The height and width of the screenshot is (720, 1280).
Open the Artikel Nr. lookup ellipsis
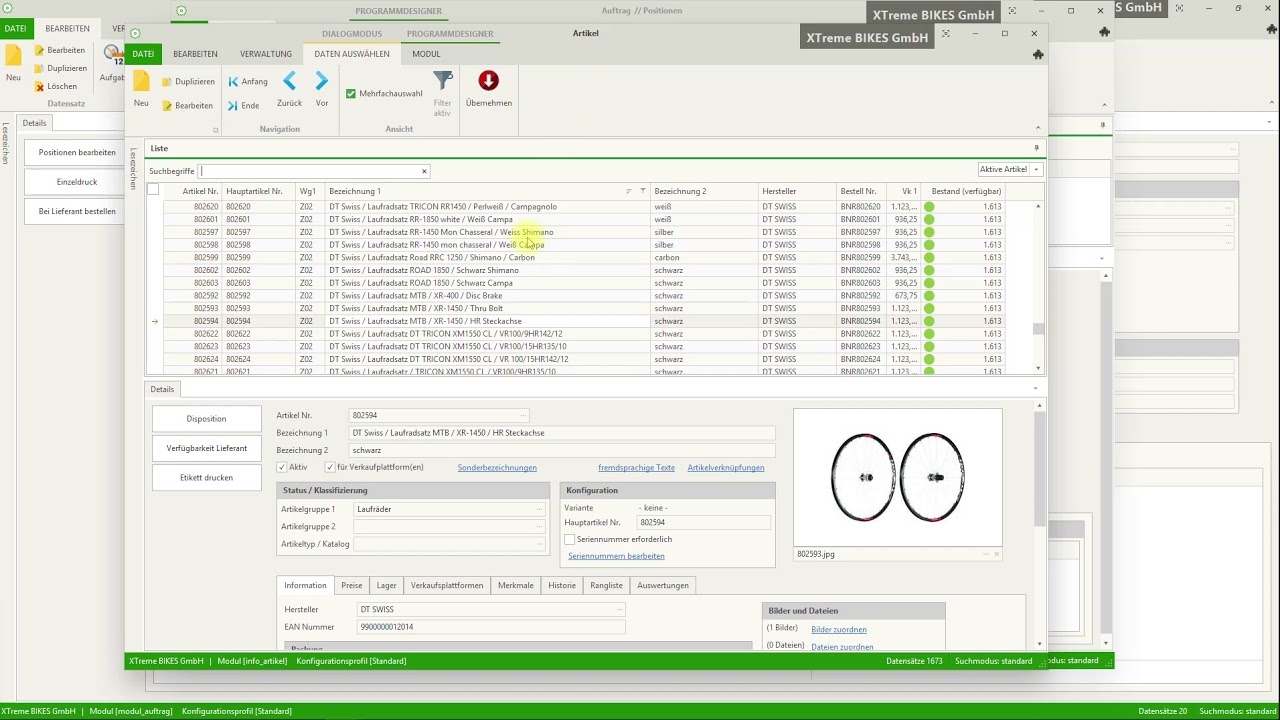(x=522, y=415)
